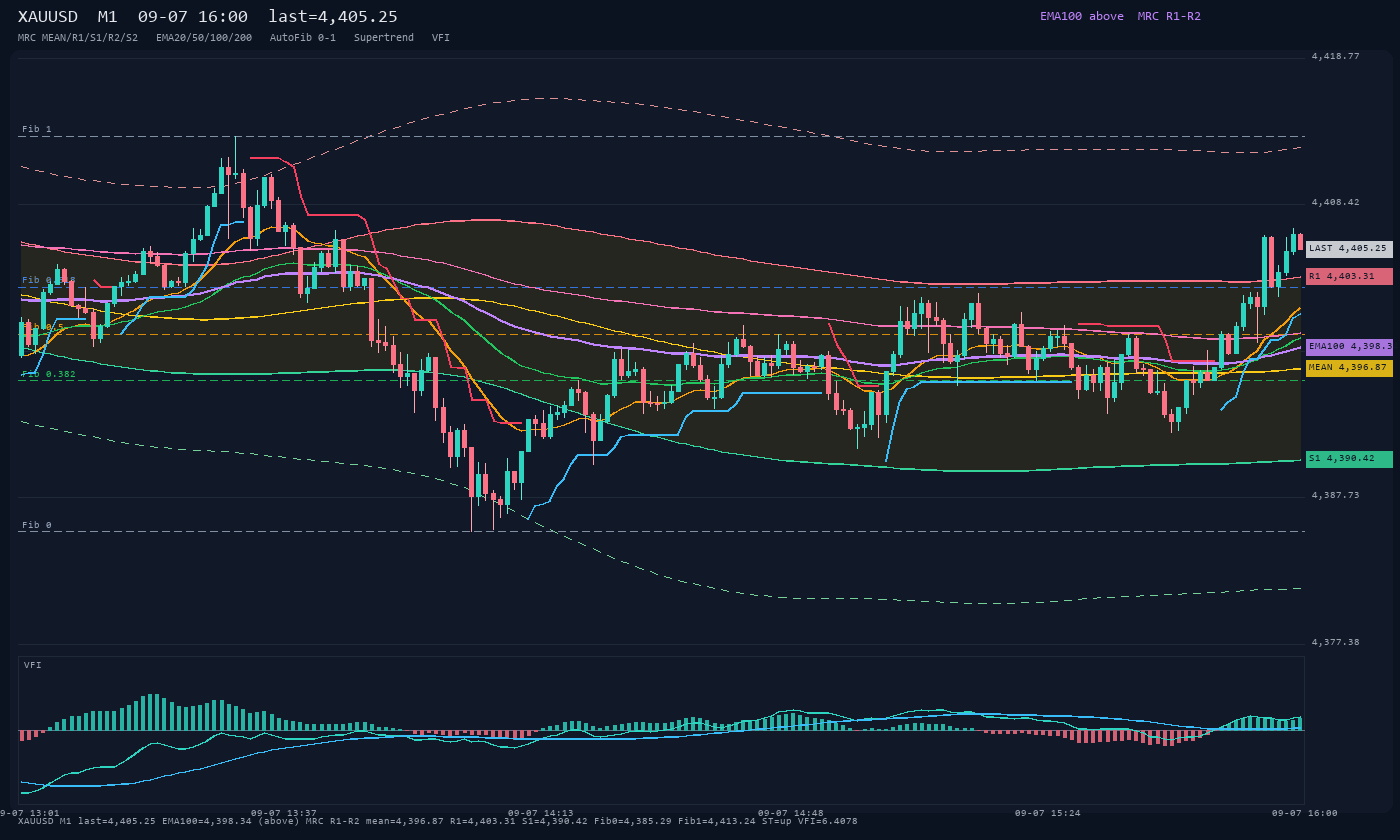Click the 'VFI' entry in the top legend row

[441, 37]
